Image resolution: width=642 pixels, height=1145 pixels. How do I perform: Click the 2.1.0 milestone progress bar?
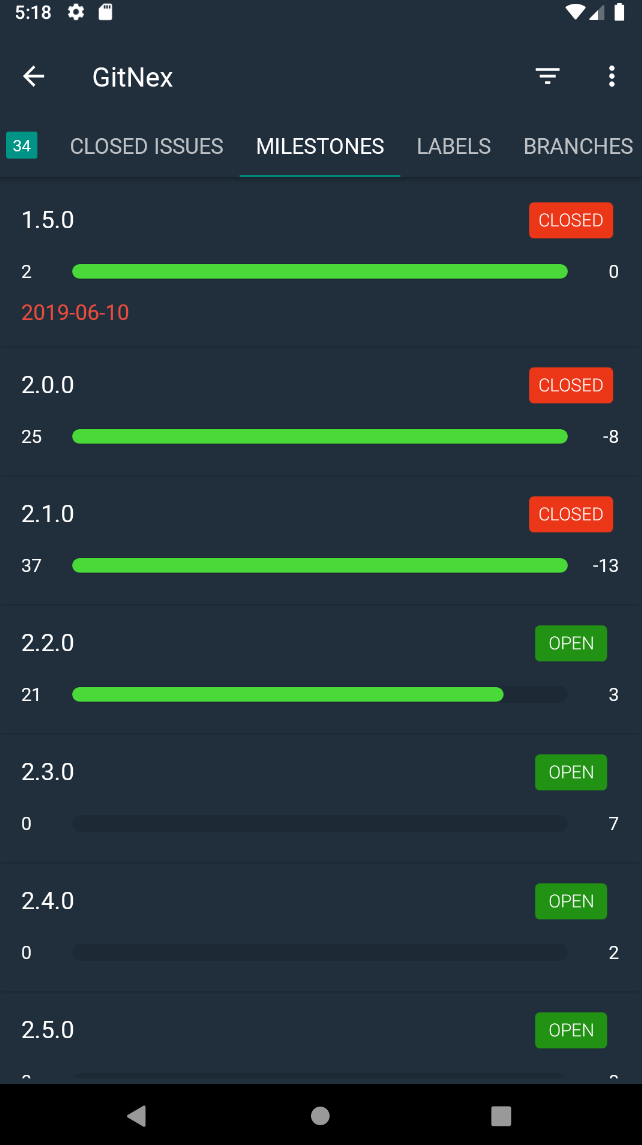320,566
